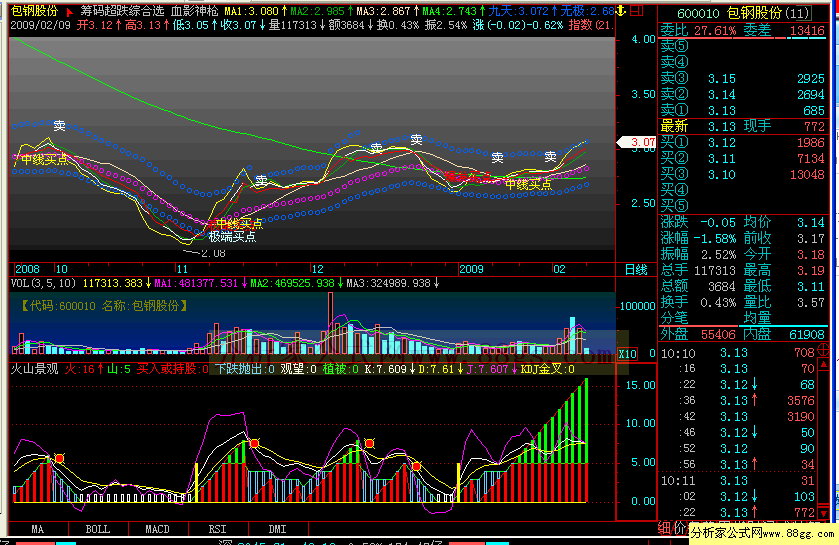This screenshot has width=839, height=545.
Task: Click the KDJ金叉:0 readout
Action: point(547,369)
